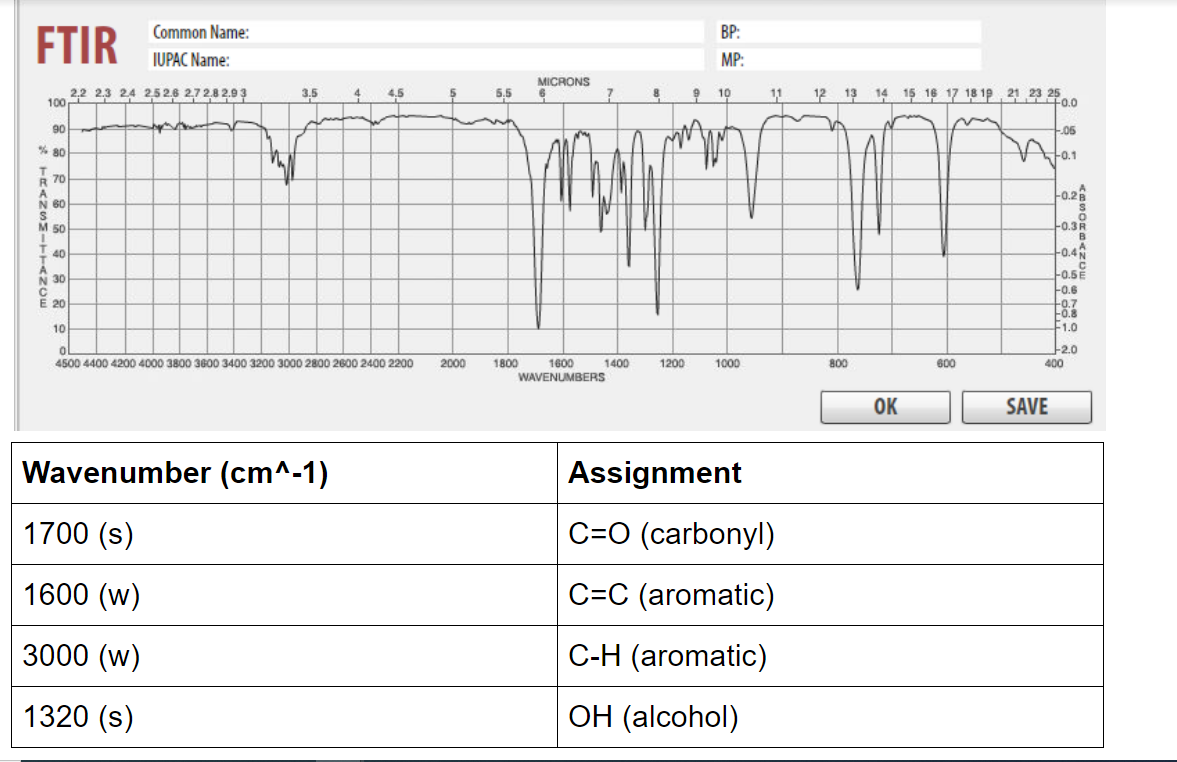The width and height of the screenshot is (1177, 762).
Task: Click the MP input field
Action: click(849, 59)
